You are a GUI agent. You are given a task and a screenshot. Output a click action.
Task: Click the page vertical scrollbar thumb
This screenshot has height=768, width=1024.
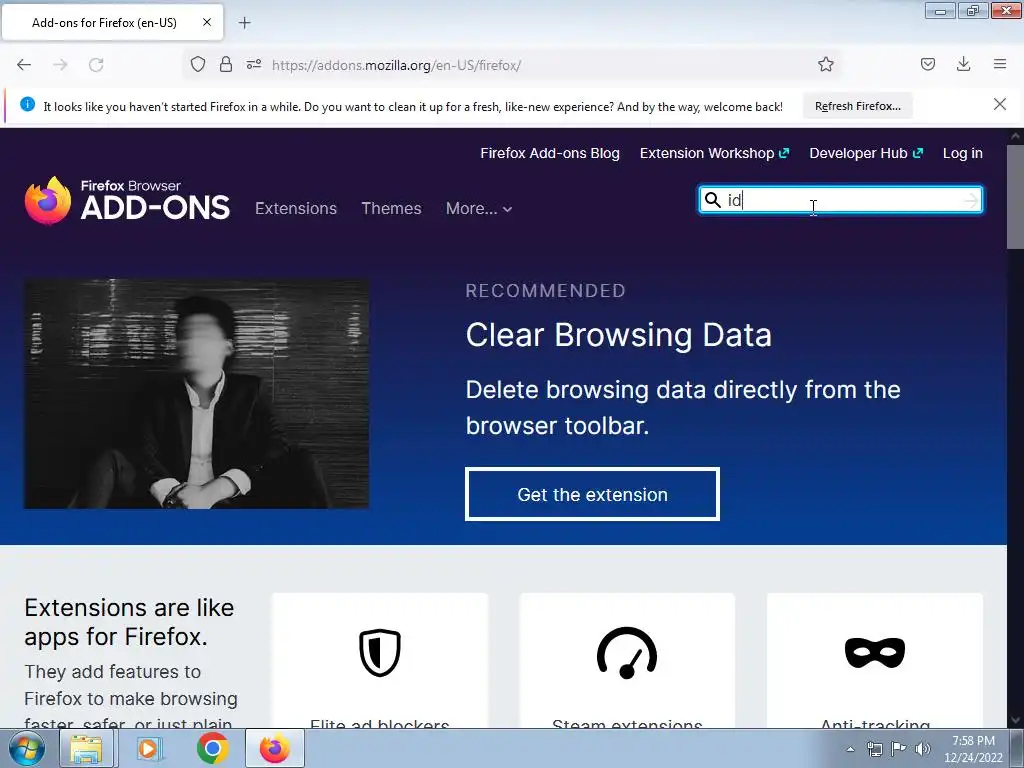1015,196
